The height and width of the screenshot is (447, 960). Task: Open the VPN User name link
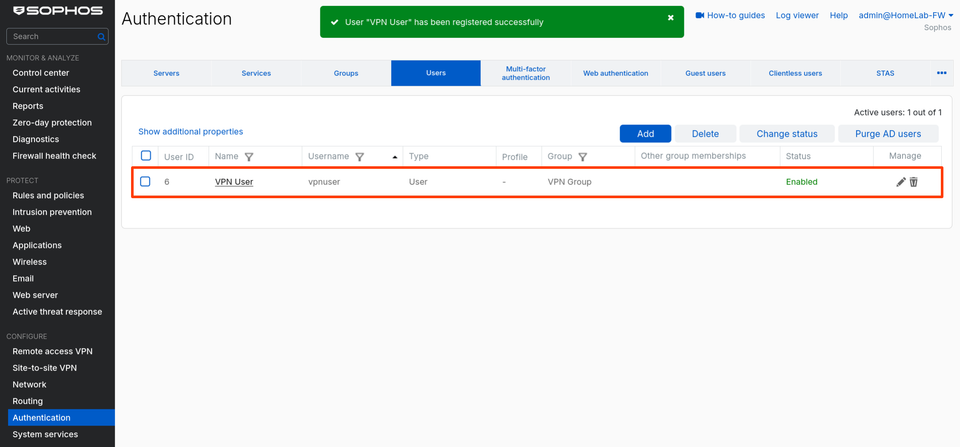(x=234, y=182)
